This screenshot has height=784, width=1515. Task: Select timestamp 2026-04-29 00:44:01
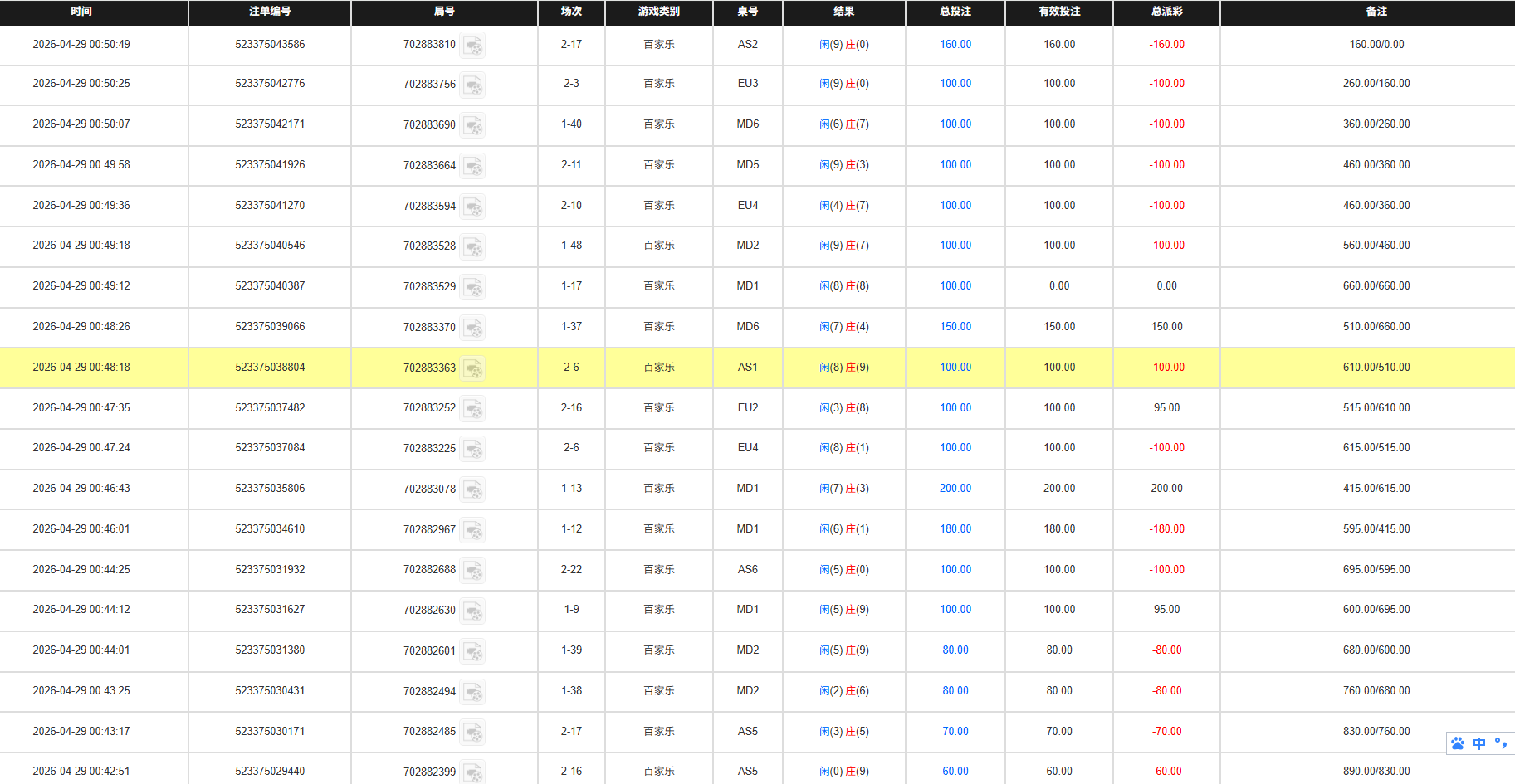pyautogui.click(x=81, y=650)
